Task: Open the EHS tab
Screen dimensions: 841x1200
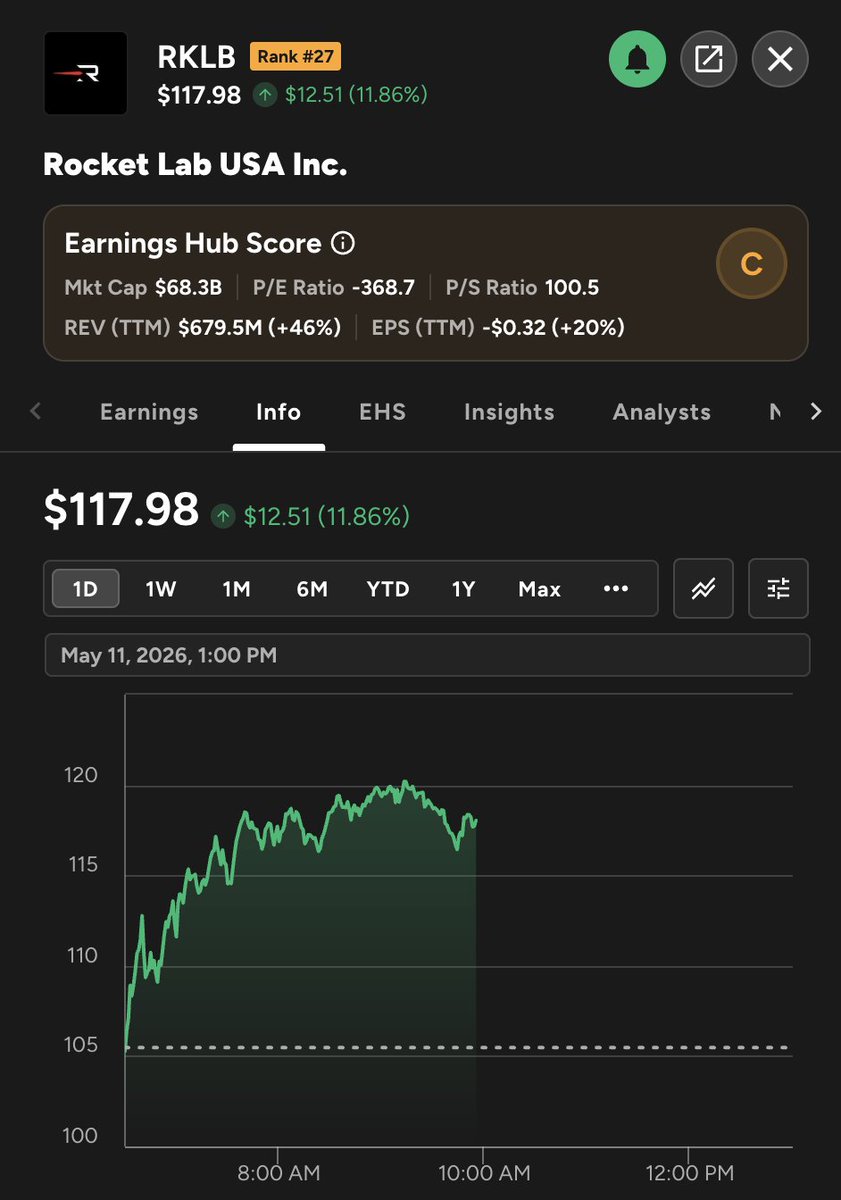Action: pyautogui.click(x=382, y=412)
